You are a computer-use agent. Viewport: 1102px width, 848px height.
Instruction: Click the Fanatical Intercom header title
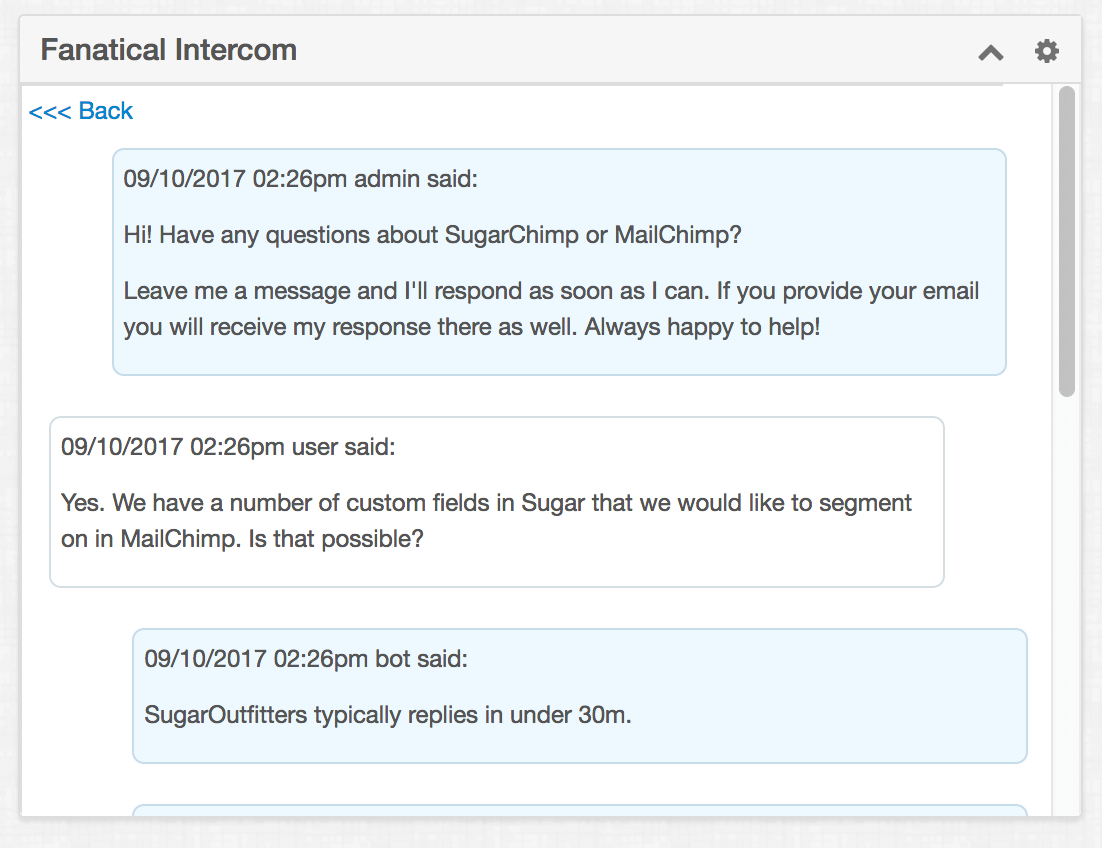pyautogui.click(x=169, y=51)
